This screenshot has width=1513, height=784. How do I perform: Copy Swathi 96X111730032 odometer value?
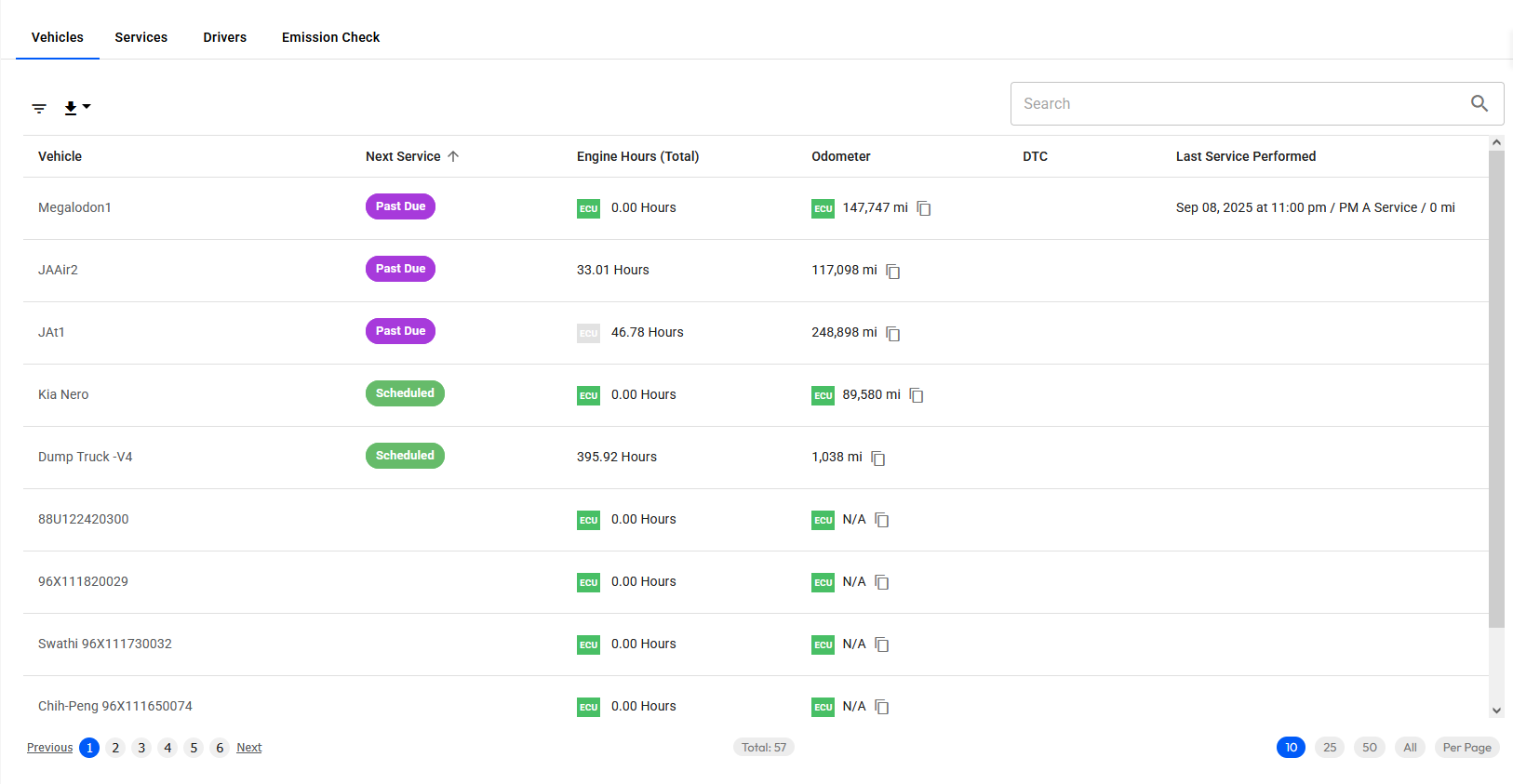[882, 644]
